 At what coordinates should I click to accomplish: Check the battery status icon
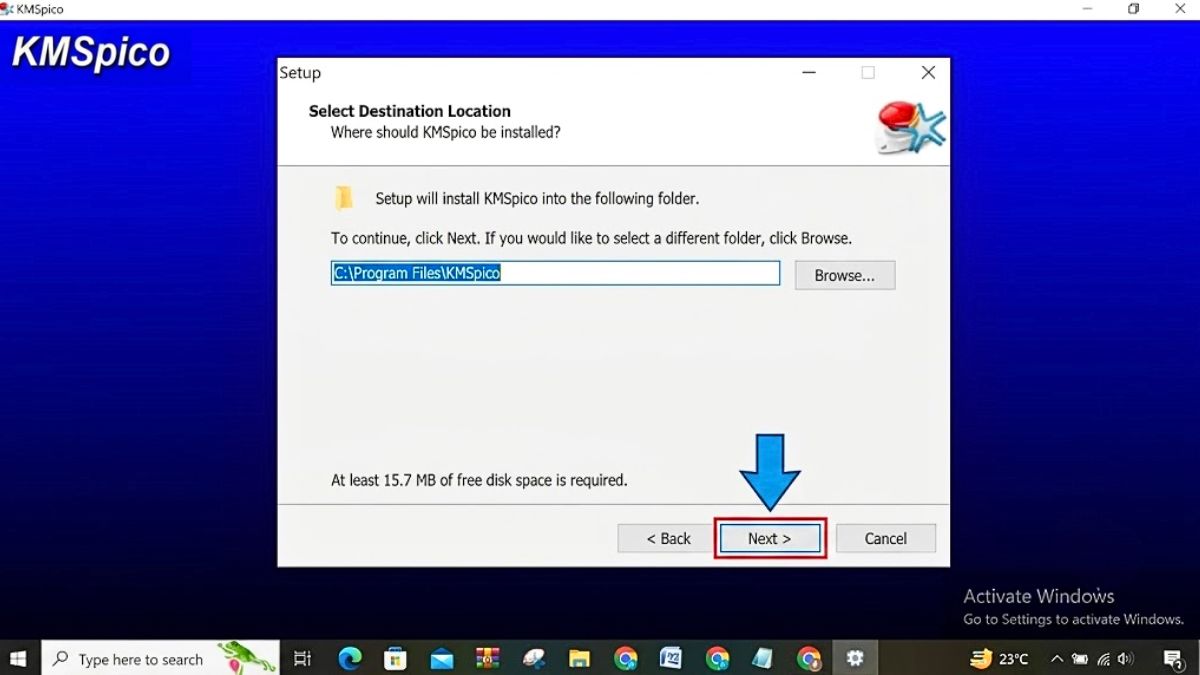[1080, 659]
